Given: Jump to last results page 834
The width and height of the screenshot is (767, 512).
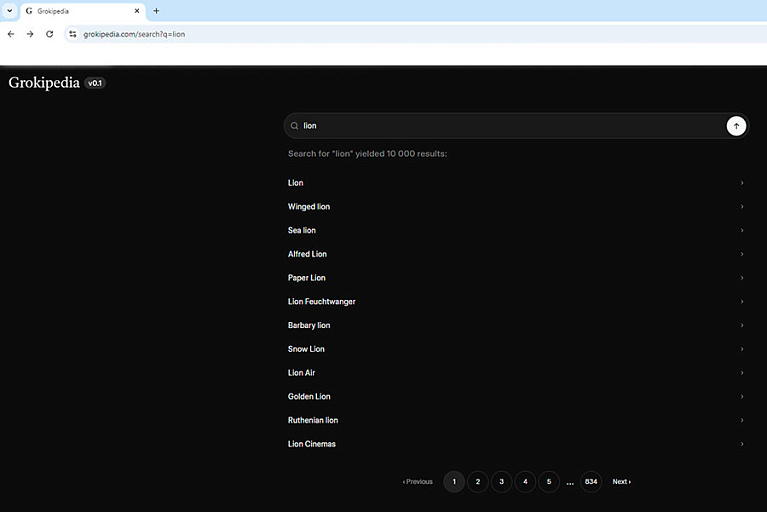Looking at the screenshot, I should click(x=591, y=482).
